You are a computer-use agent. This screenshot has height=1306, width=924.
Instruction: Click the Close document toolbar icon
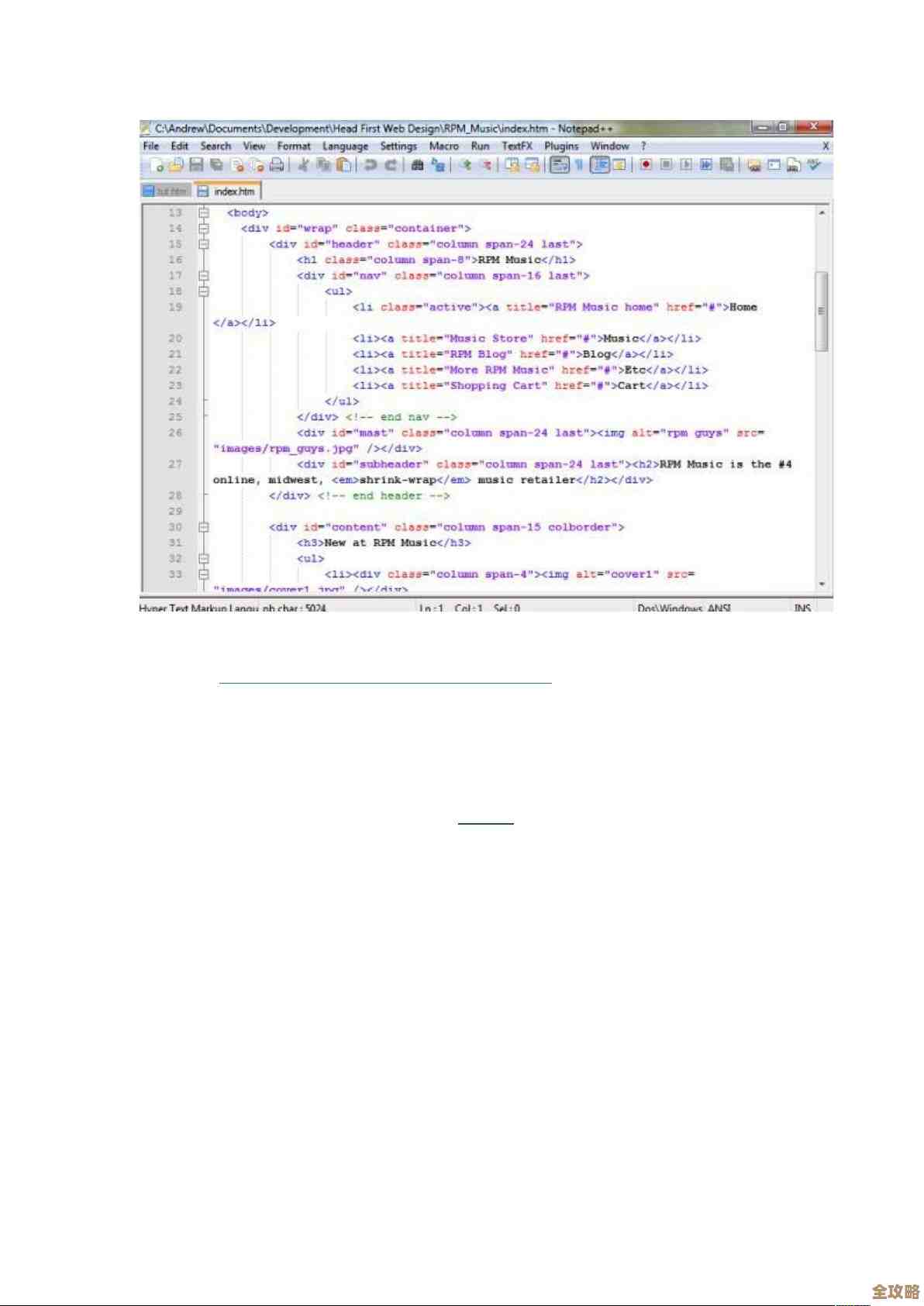tap(237, 165)
